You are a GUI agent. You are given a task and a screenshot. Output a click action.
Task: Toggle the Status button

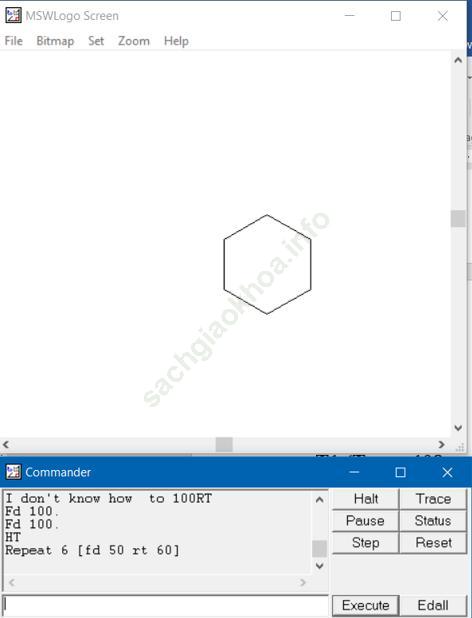pos(433,521)
